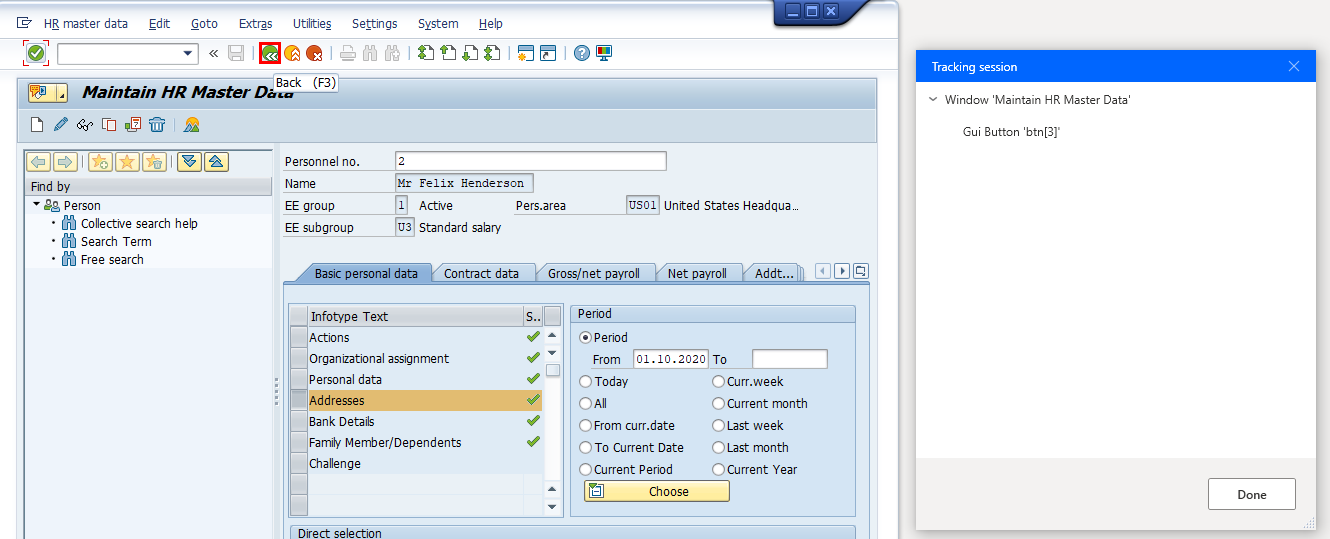1330x539 pixels.
Task: Select the Last month radio button
Action: point(719,447)
